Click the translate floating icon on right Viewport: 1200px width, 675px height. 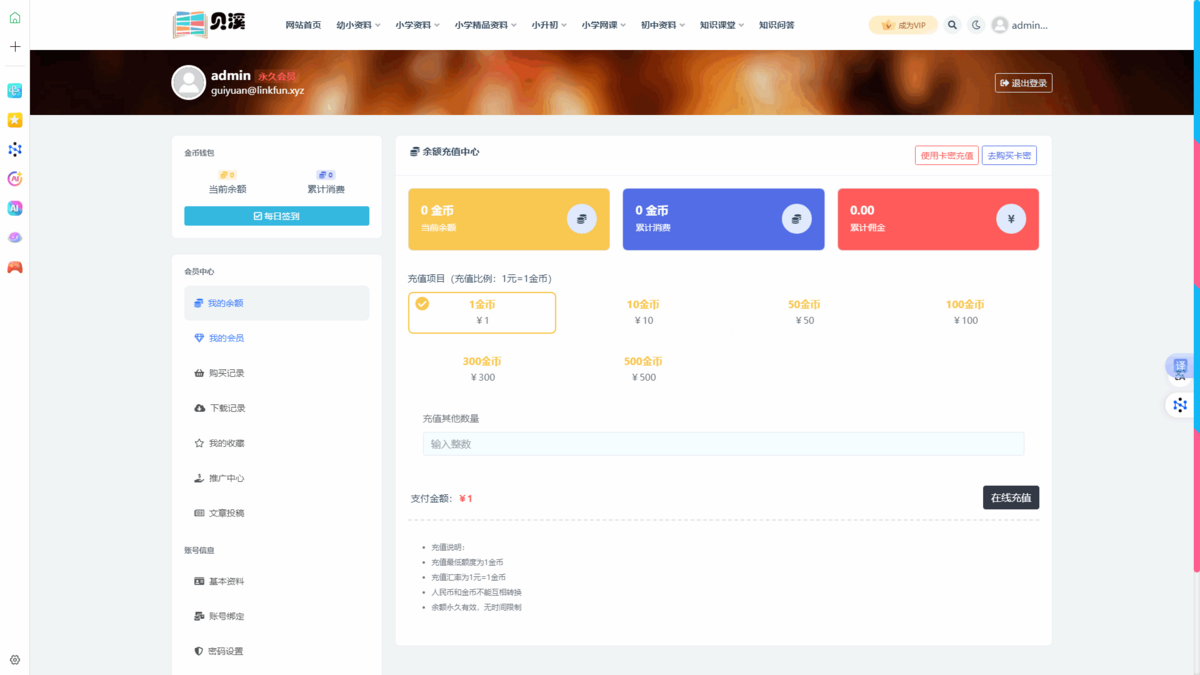click(x=1180, y=366)
